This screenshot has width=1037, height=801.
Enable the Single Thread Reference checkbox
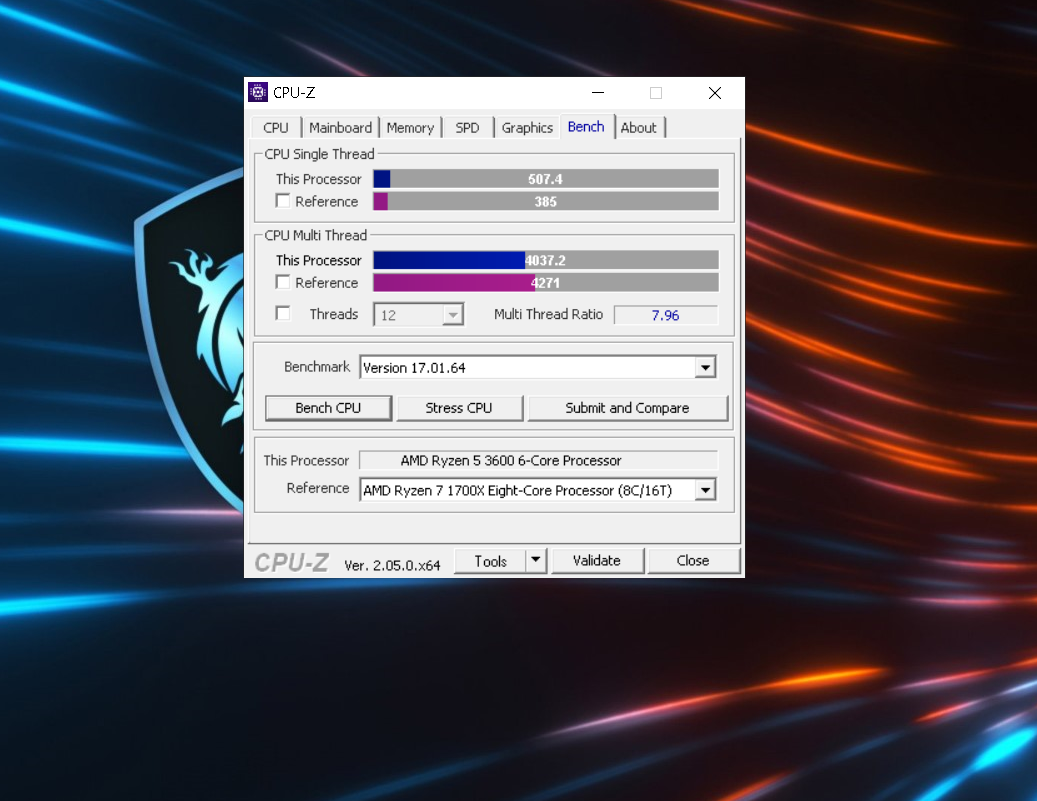[283, 201]
